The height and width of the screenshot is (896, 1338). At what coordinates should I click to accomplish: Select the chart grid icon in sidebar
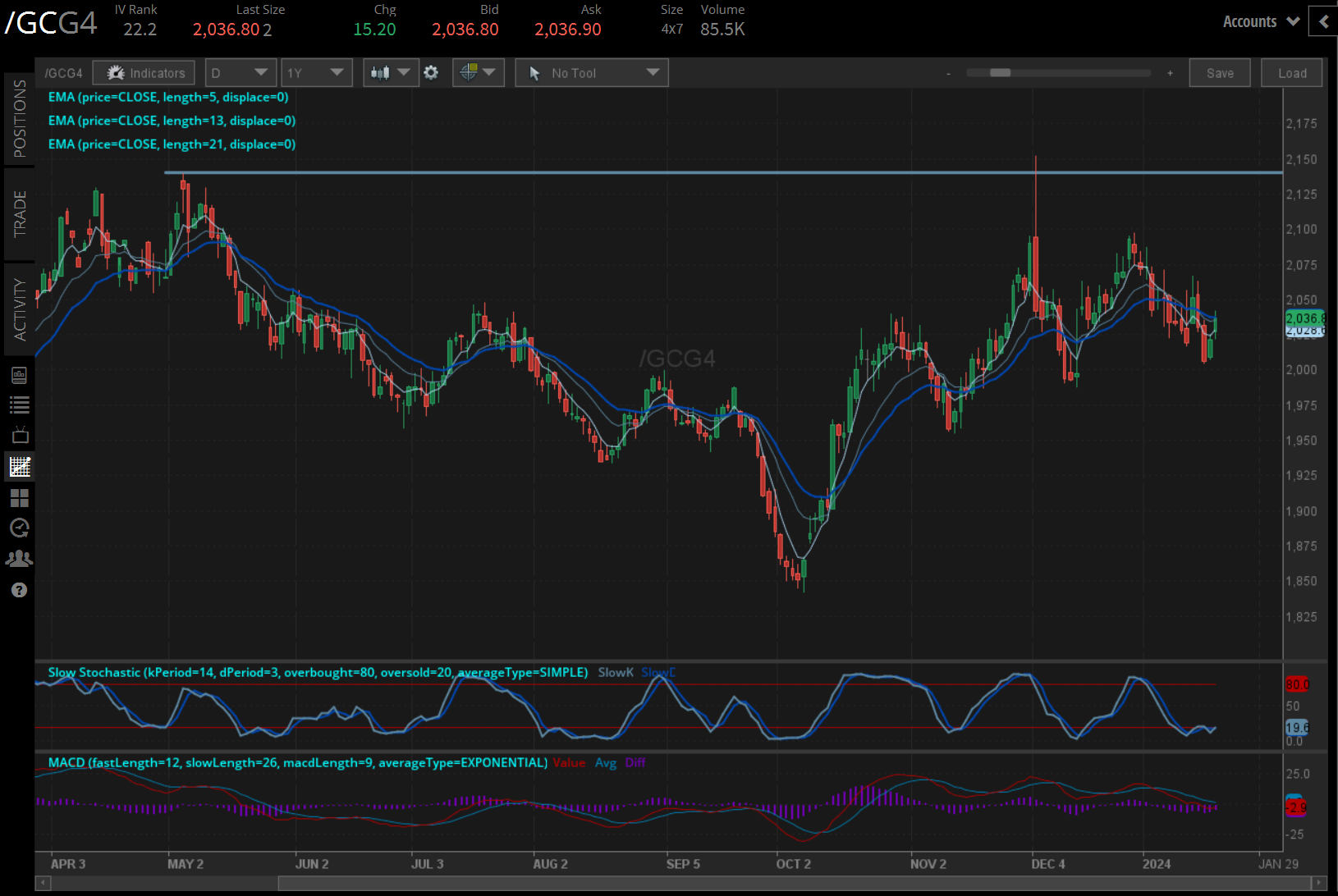click(20, 467)
